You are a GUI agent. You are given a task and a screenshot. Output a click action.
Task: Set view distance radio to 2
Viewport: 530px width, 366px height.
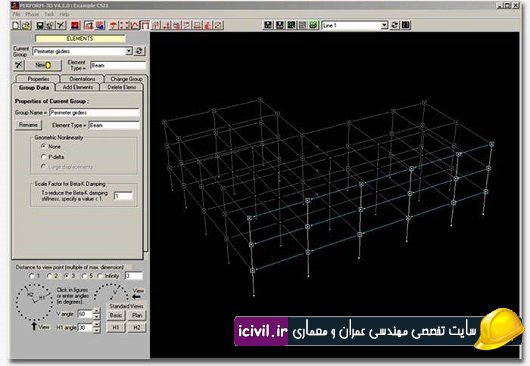point(49,276)
